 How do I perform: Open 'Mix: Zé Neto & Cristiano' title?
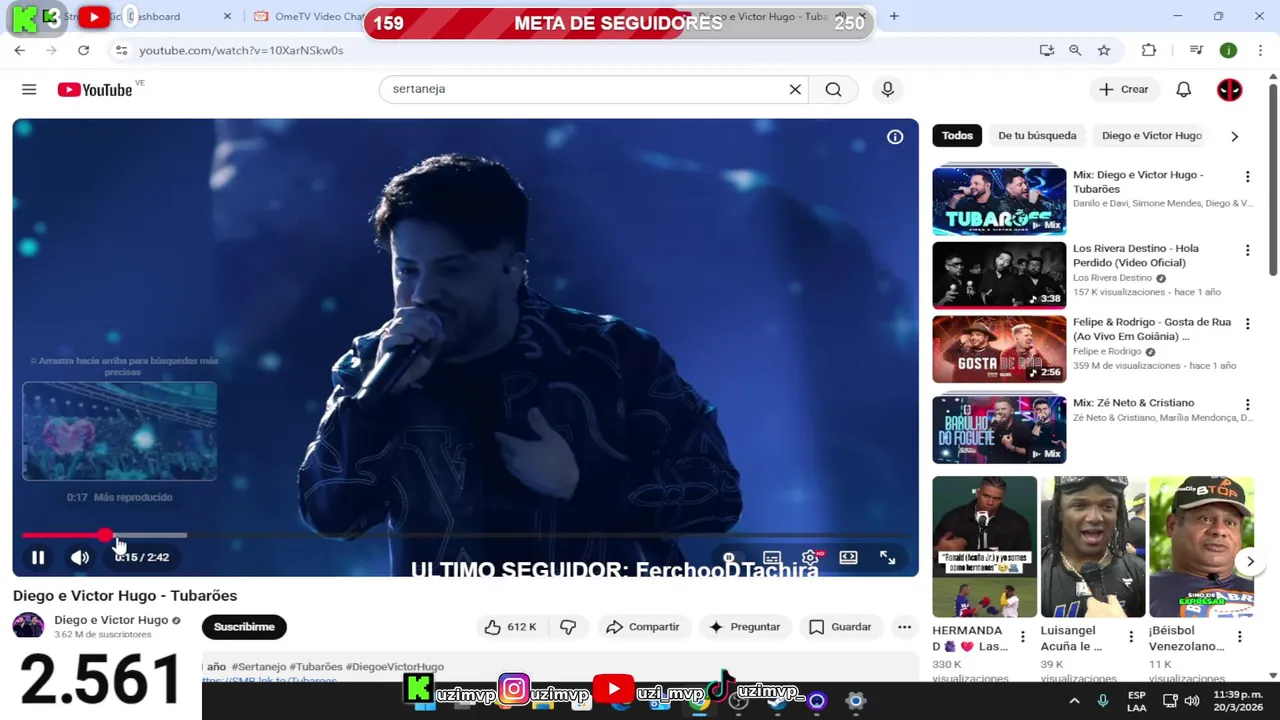click(x=1133, y=403)
